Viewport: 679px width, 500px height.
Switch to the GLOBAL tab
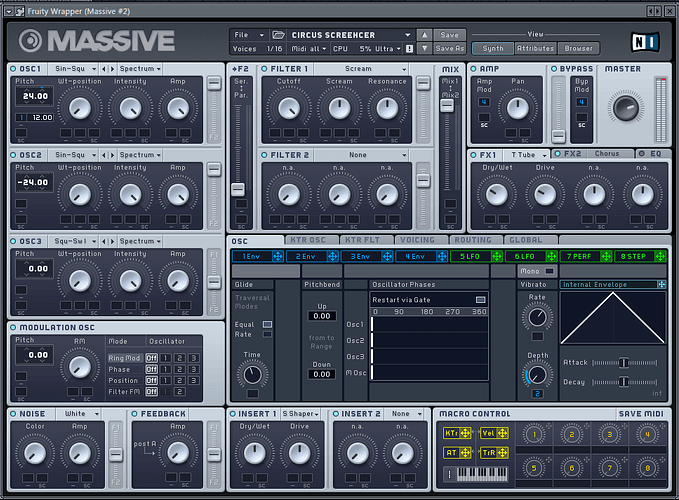pos(526,240)
